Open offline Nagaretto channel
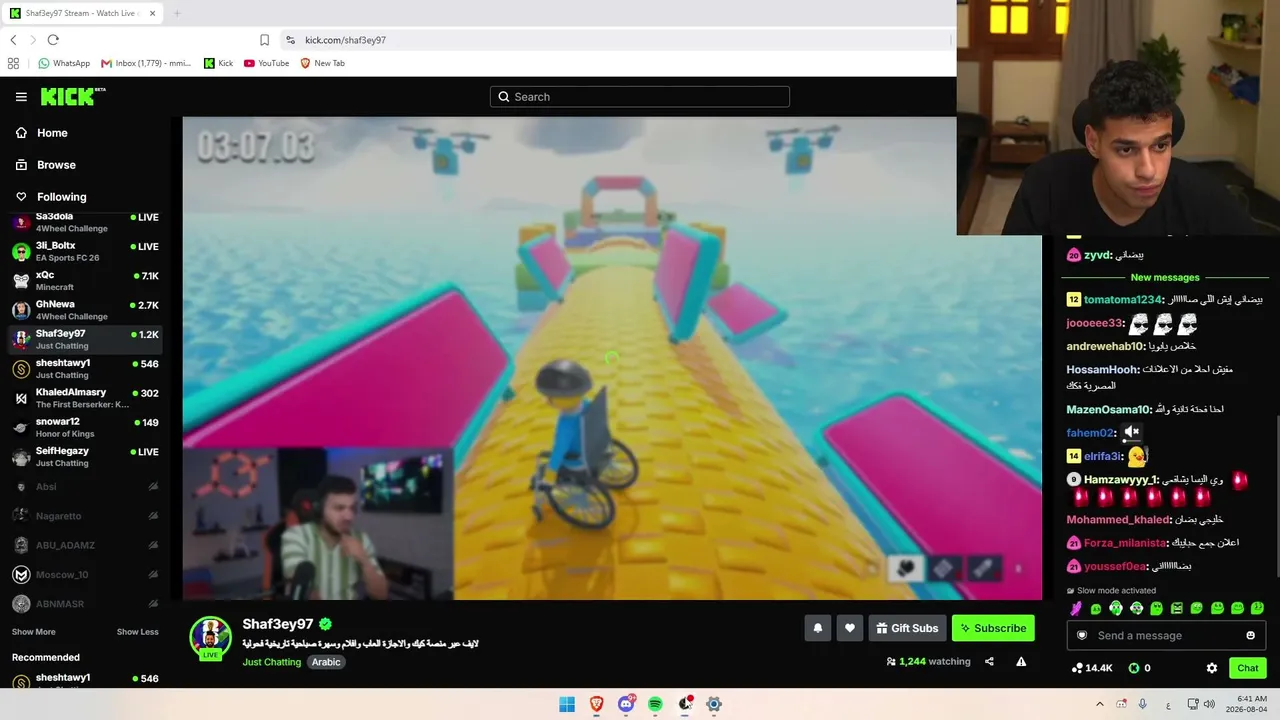This screenshot has width=1280, height=720. tap(86, 516)
